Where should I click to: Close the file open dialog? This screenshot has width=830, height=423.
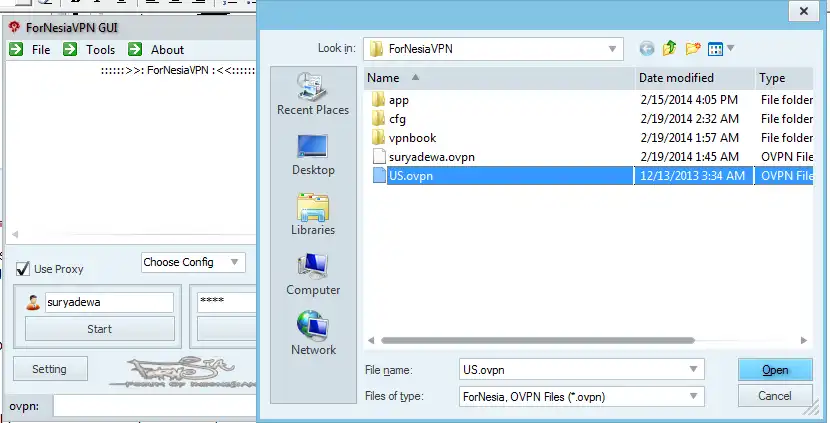(804, 11)
